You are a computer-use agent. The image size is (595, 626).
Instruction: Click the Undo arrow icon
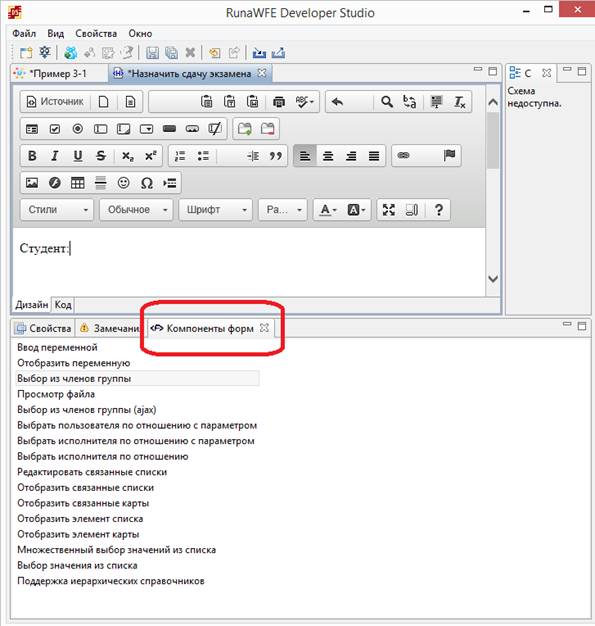(337, 102)
